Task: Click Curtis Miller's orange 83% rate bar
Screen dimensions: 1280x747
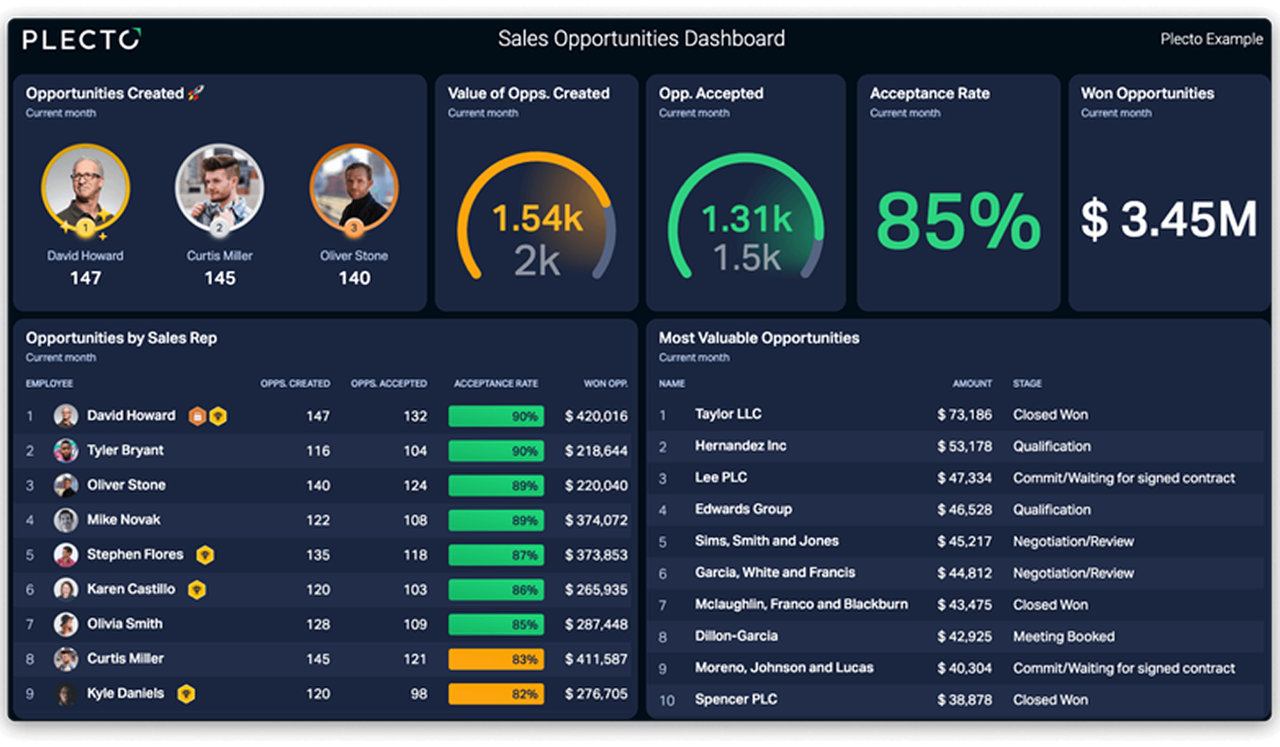Action: 496,659
